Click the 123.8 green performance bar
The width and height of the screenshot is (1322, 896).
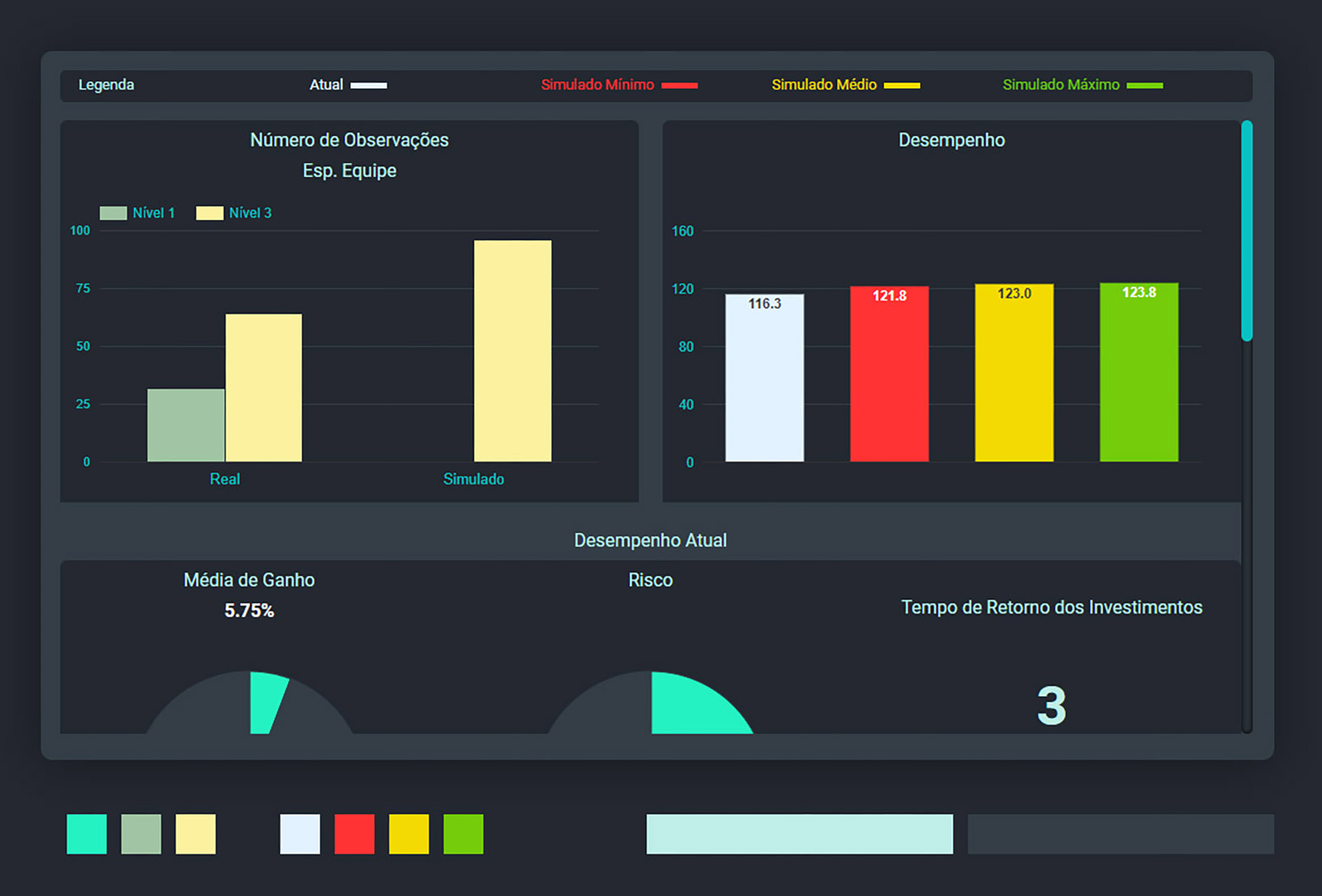coord(1139,372)
